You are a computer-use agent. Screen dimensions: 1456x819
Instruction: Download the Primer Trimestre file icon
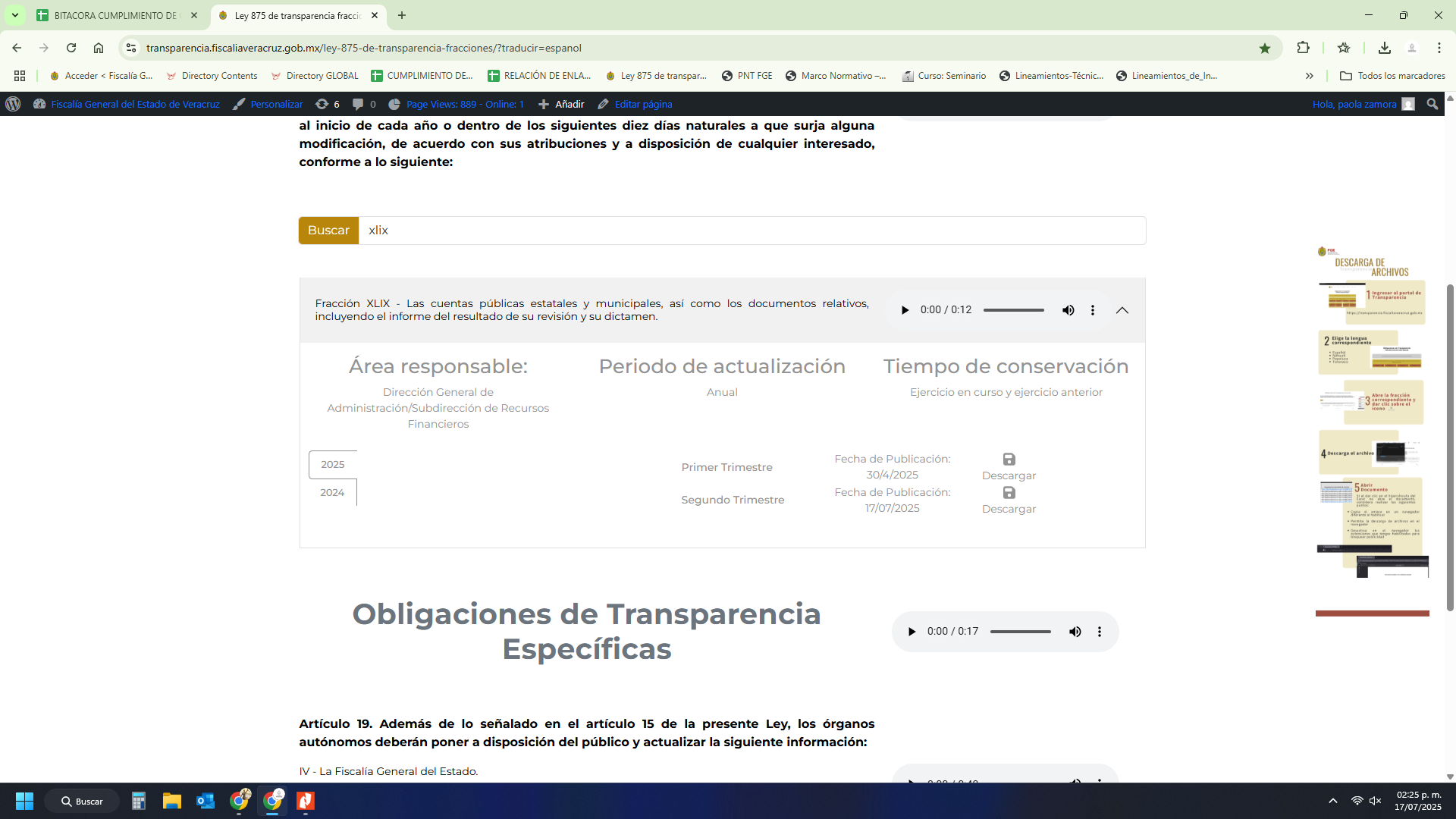(1009, 460)
